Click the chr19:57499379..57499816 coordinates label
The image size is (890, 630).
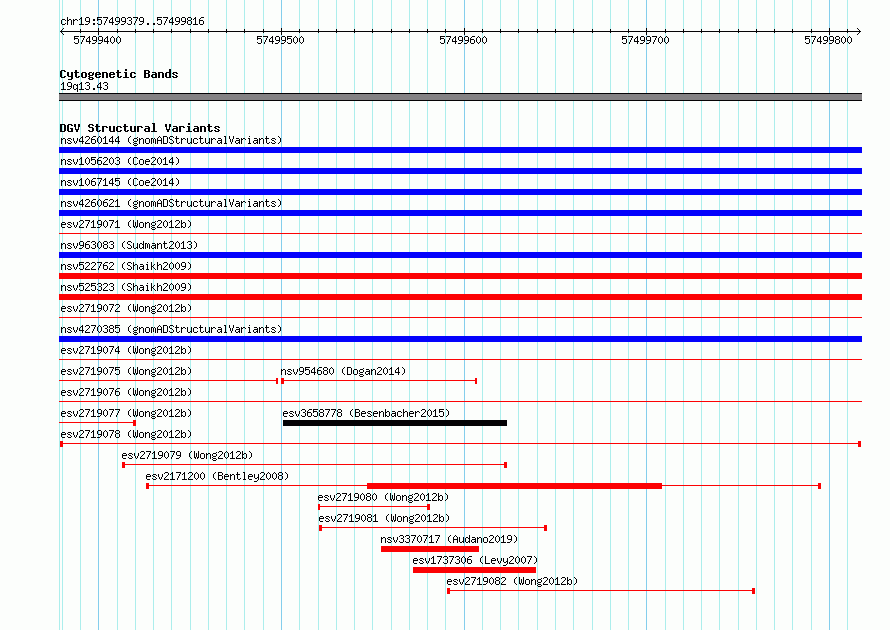click(132, 22)
